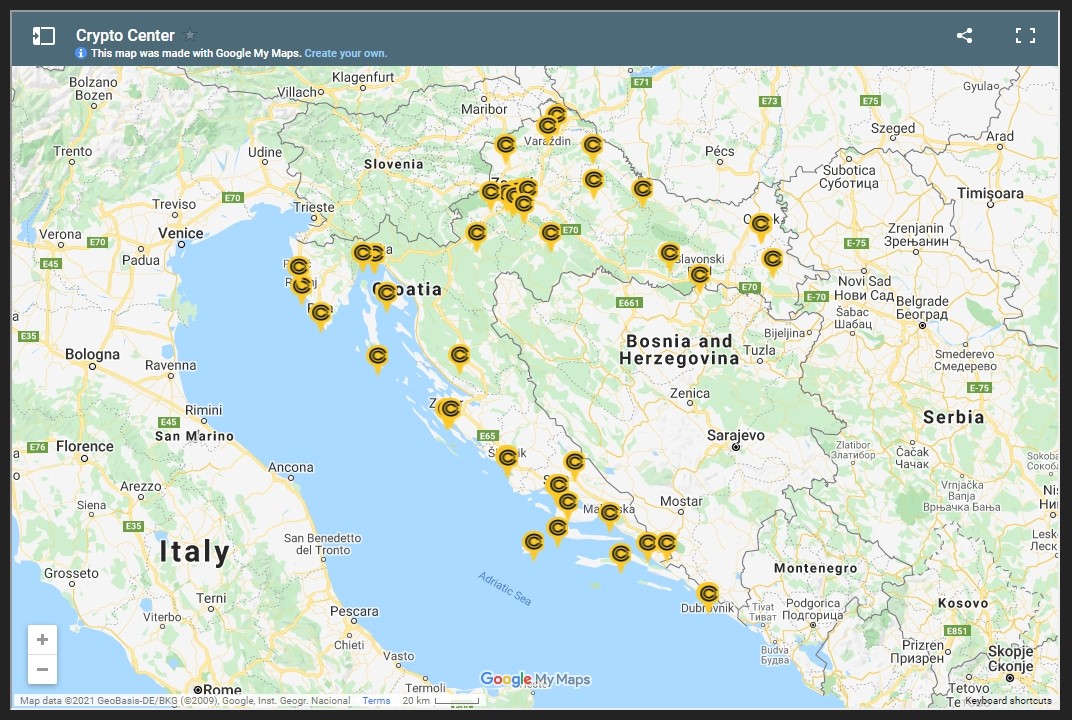This screenshot has height=720, width=1072.
Task: Click the crypto marker at Šibenik
Action: click(507, 457)
